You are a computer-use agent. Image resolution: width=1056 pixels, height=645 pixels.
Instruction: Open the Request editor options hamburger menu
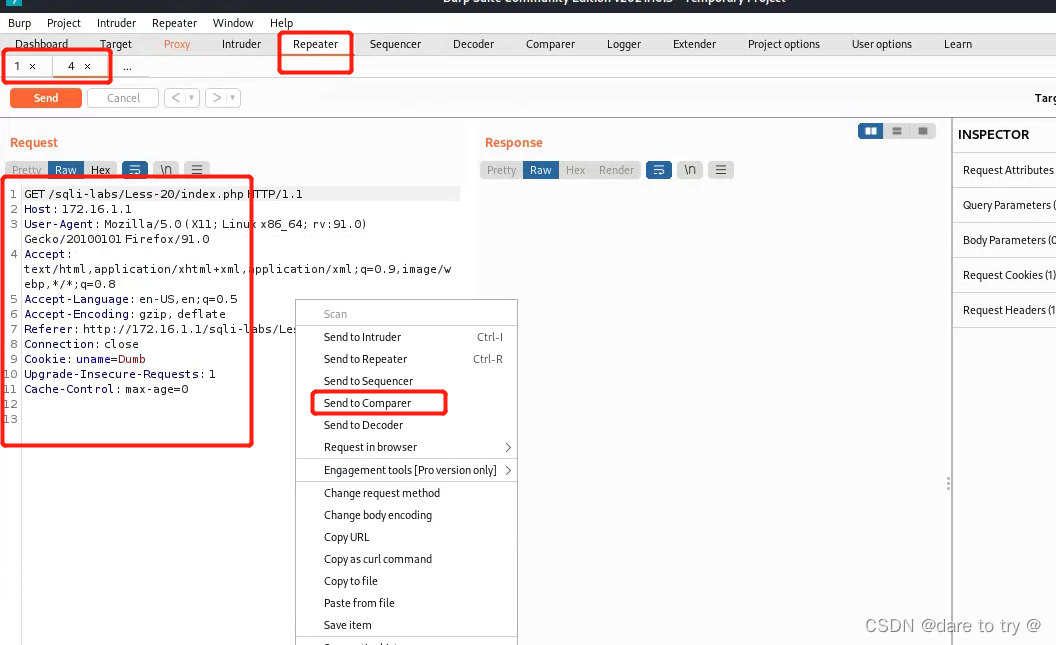point(196,169)
